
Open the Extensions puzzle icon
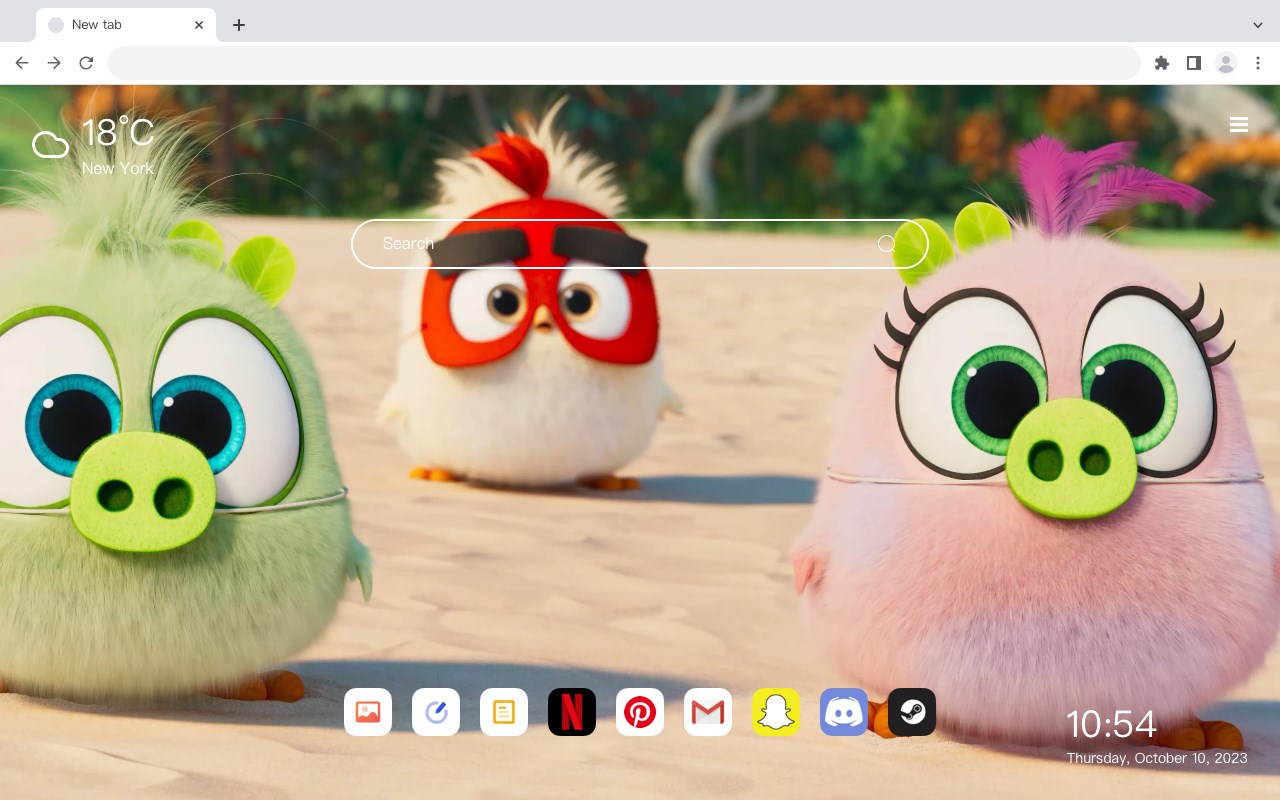(x=1161, y=63)
